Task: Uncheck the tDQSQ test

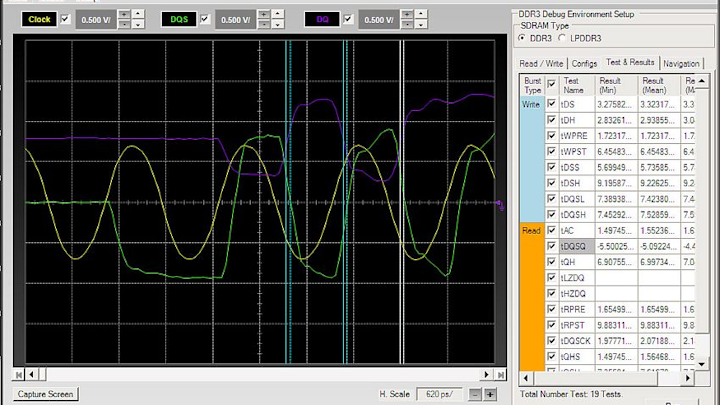Action: click(x=551, y=246)
